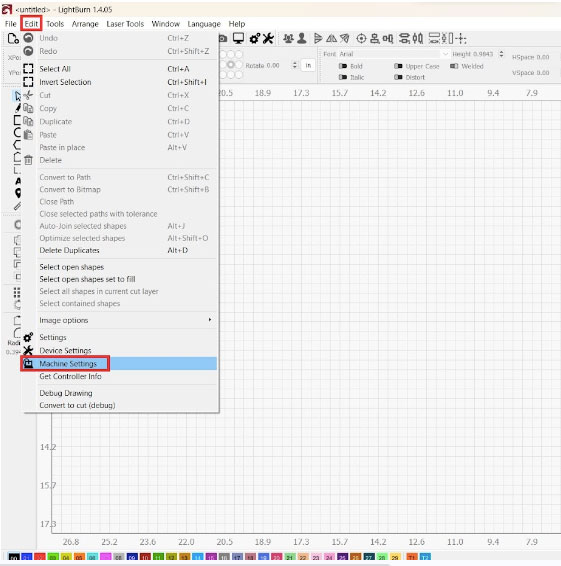Toggle the Upper Case switch

(398, 66)
